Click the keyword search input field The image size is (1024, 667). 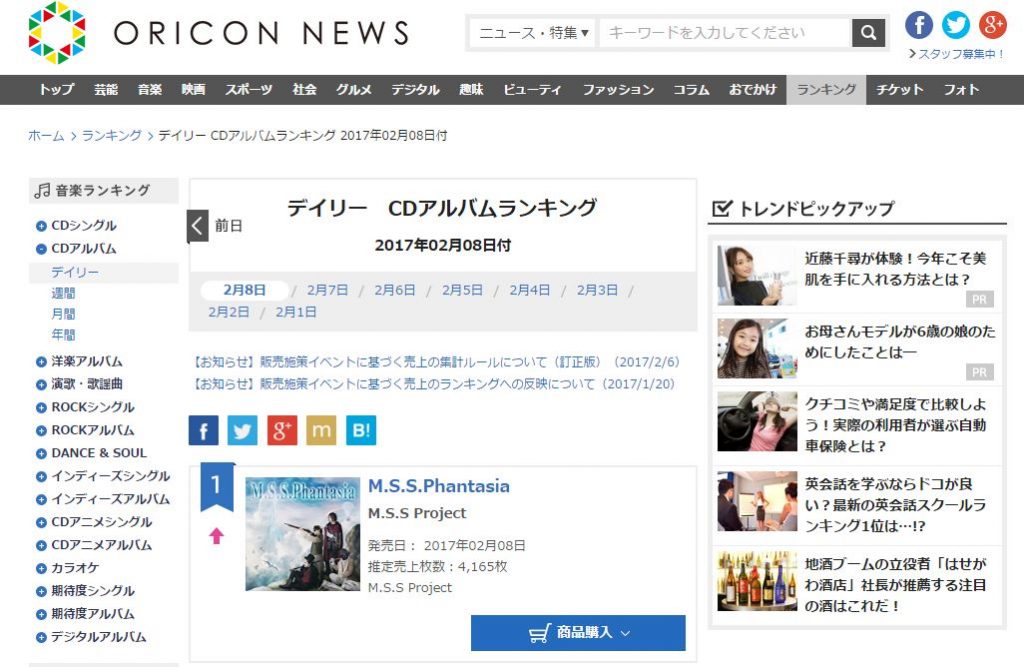coord(725,33)
